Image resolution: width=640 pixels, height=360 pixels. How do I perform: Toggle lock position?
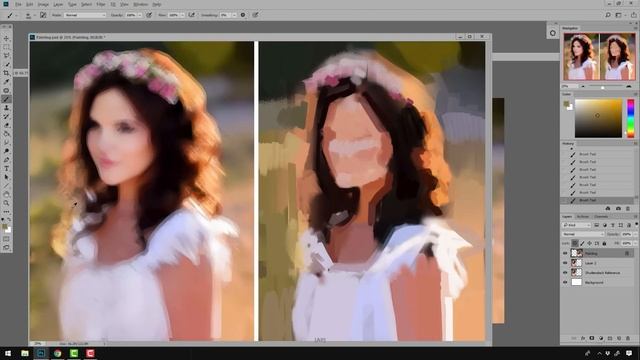tap(589, 244)
